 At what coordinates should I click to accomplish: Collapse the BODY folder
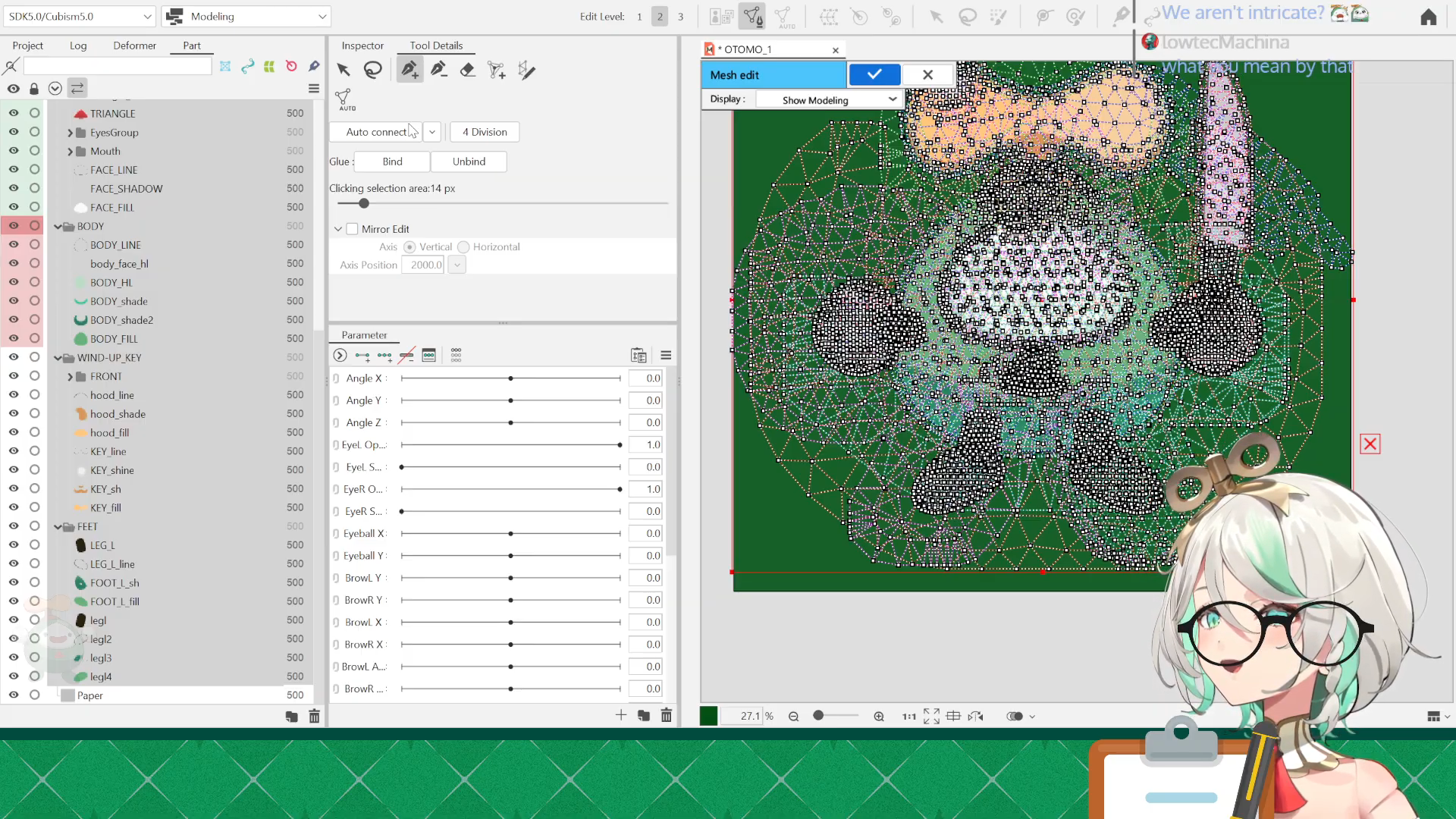[x=58, y=227]
